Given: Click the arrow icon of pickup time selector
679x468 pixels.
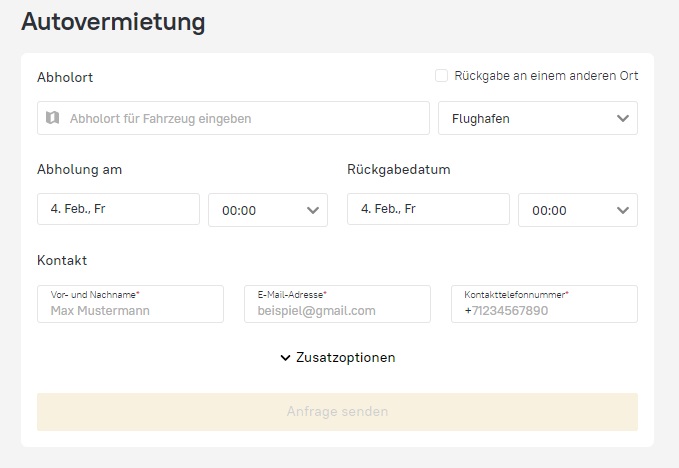Looking at the screenshot, I should coord(312,210).
